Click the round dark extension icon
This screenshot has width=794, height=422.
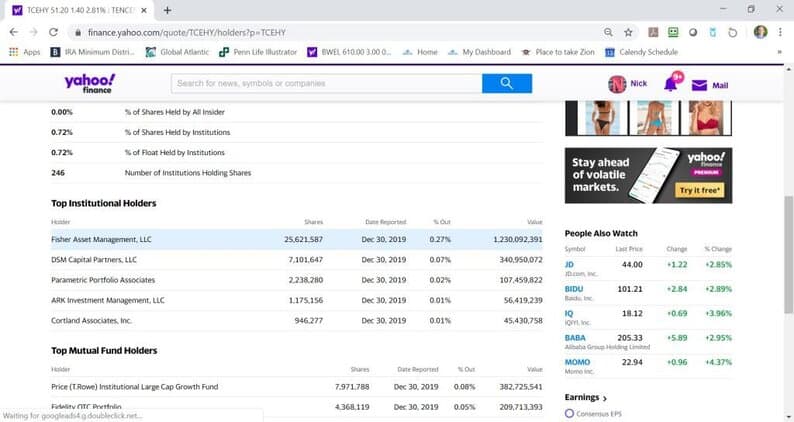click(693, 32)
